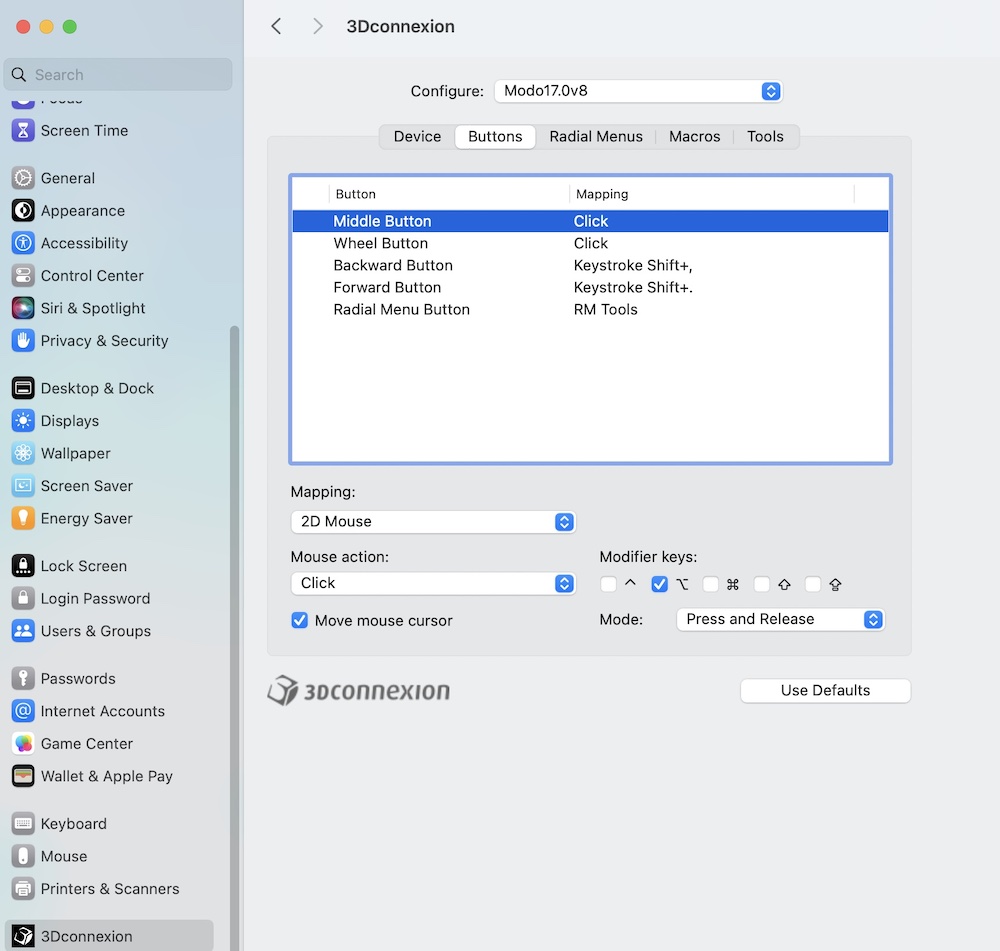Go forward with the right chevron
The image size is (1000, 951).
point(318,26)
